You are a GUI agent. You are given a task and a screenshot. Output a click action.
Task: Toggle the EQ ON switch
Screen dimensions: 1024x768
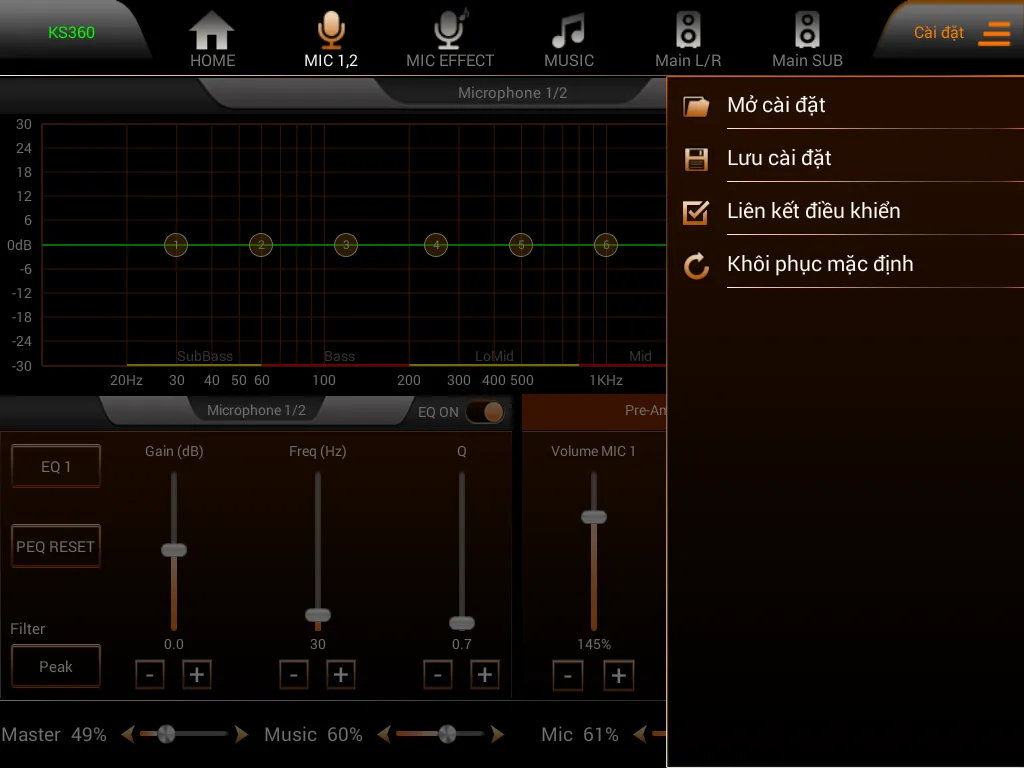pos(484,412)
